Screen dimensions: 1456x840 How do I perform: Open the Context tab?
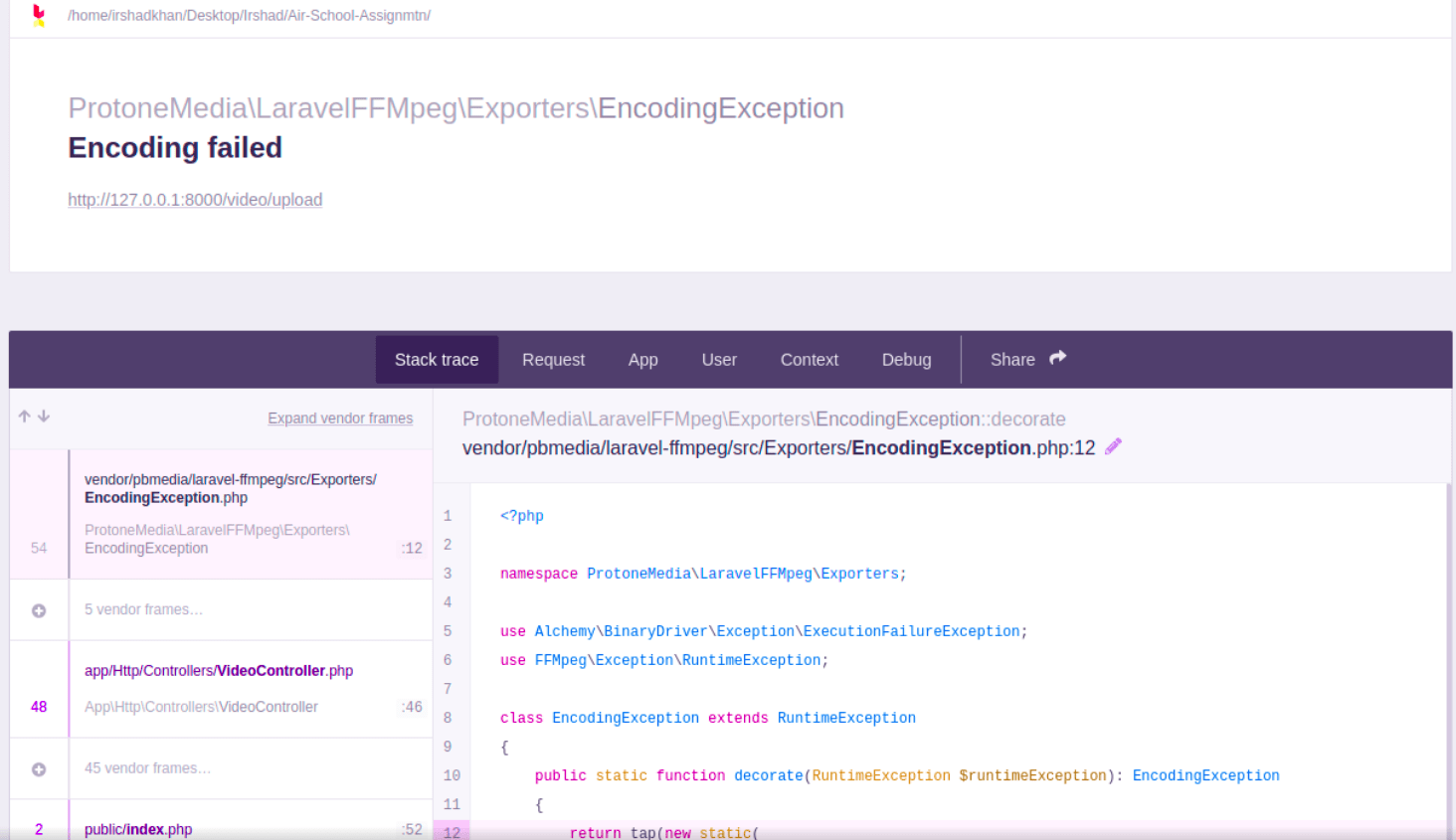(x=810, y=360)
